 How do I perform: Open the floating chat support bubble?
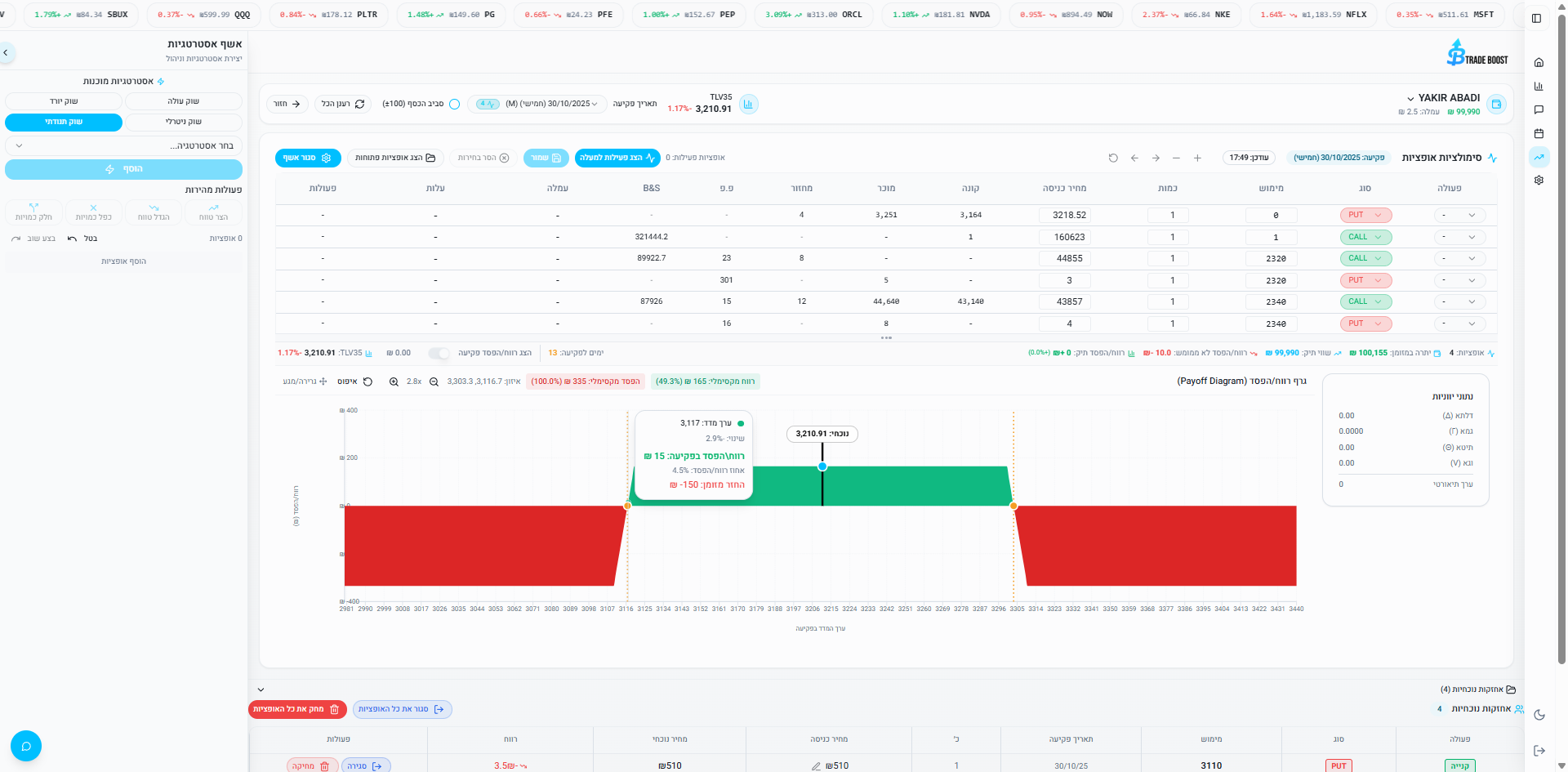pyautogui.click(x=26, y=746)
